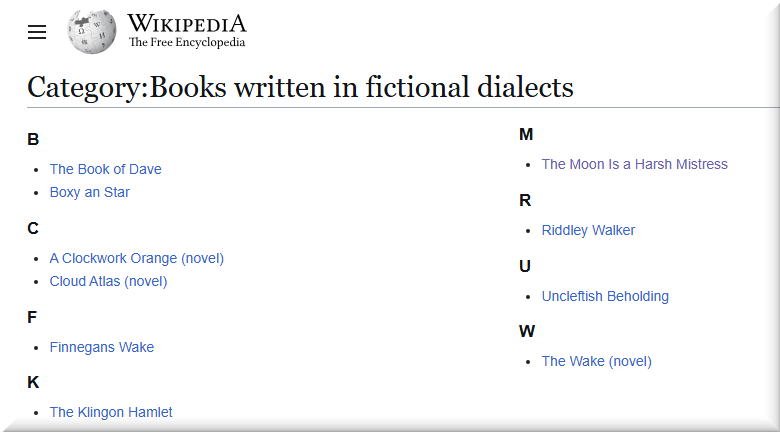Visit the Finnegans Wake article
The width and height of the screenshot is (780, 432).
[102, 347]
